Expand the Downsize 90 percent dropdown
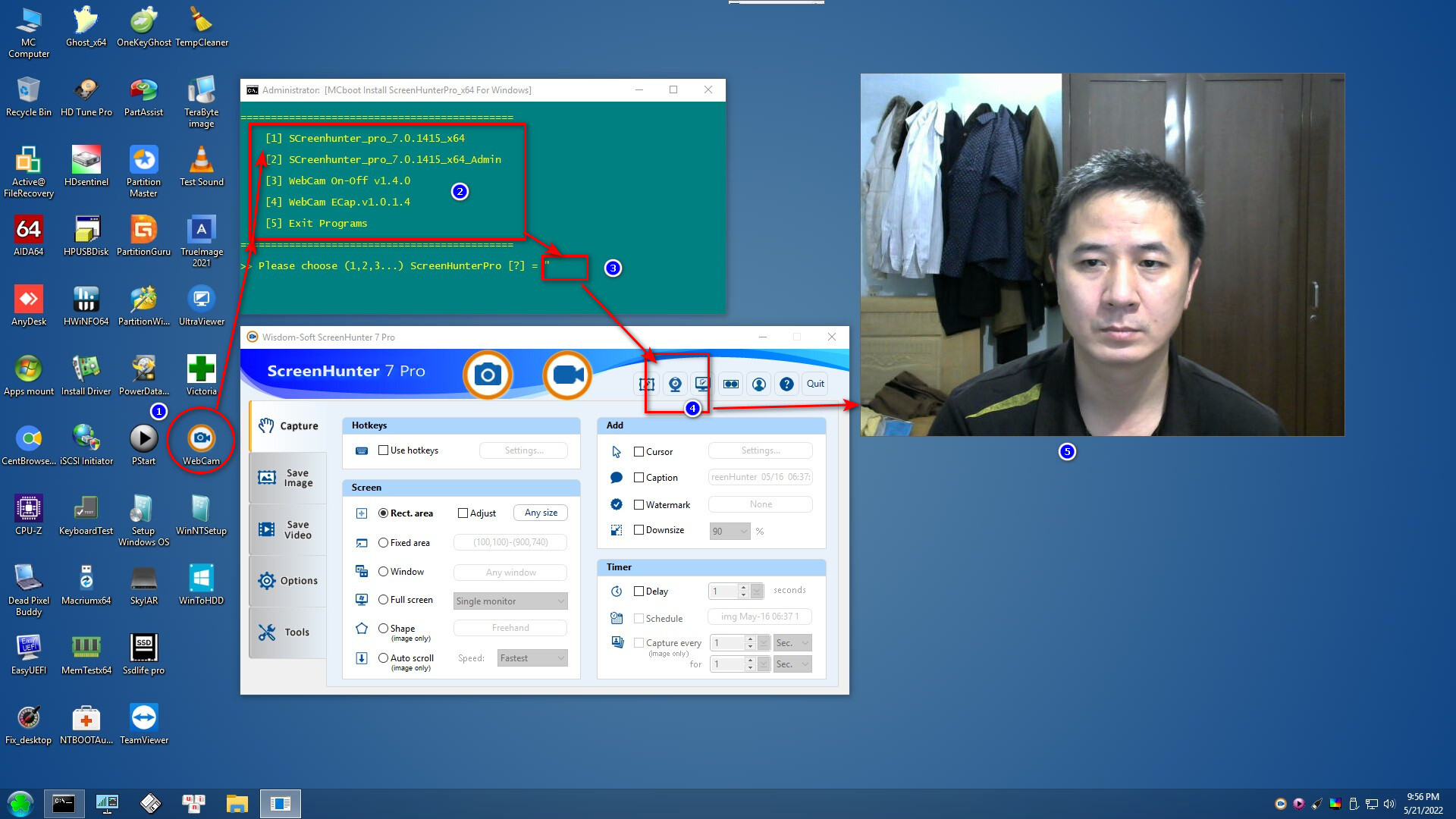Viewport: 1456px width, 819px height. pyautogui.click(x=730, y=532)
